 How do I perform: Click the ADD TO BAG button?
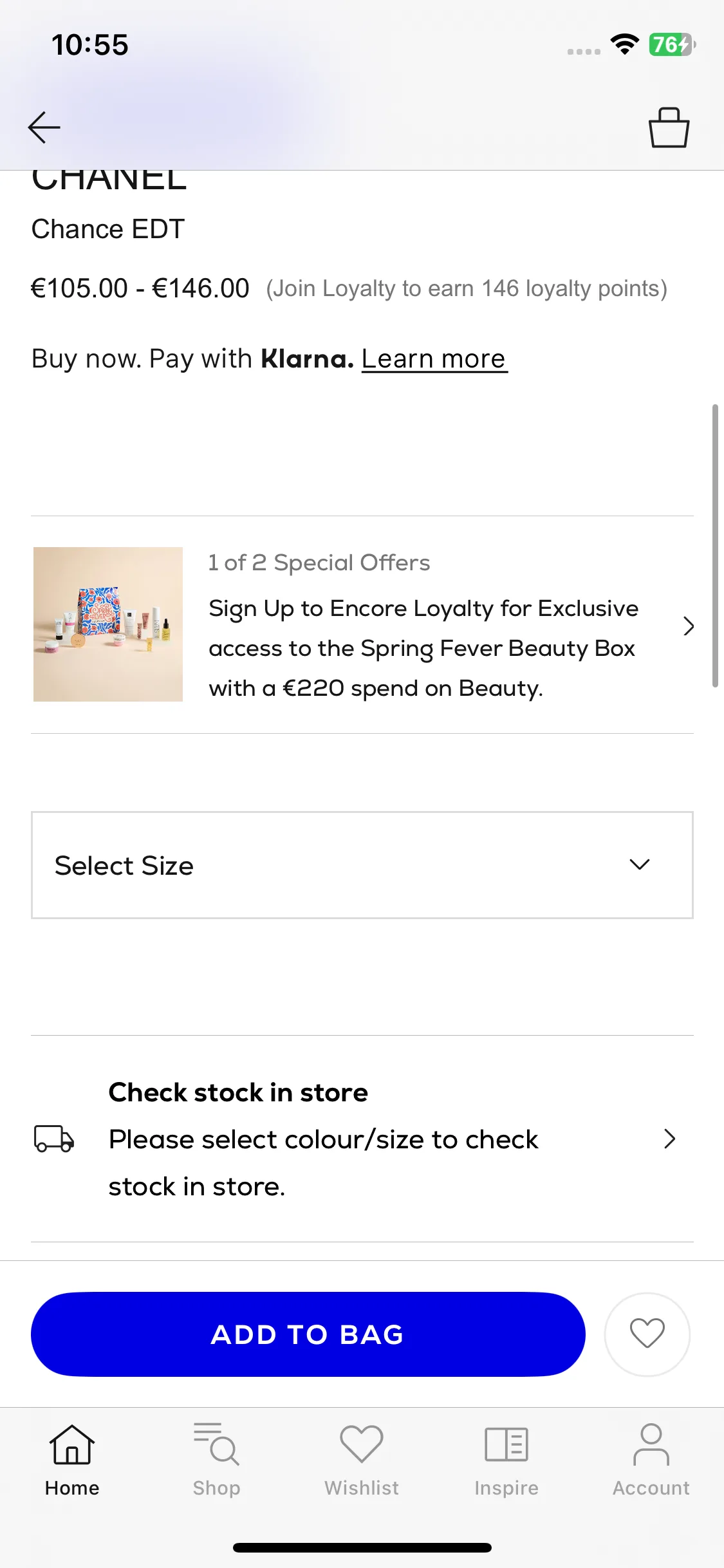point(308,1334)
